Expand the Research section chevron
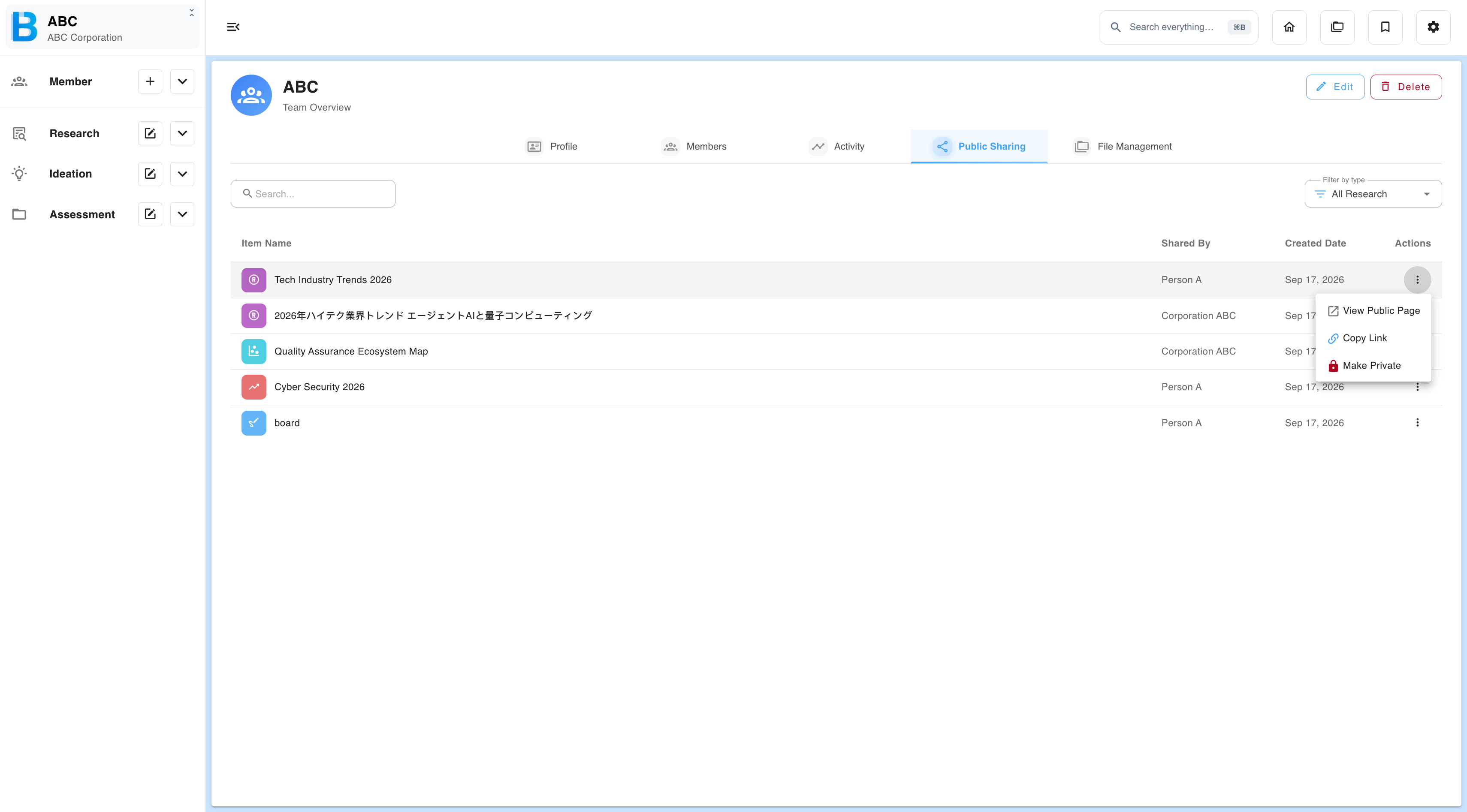 pos(182,133)
